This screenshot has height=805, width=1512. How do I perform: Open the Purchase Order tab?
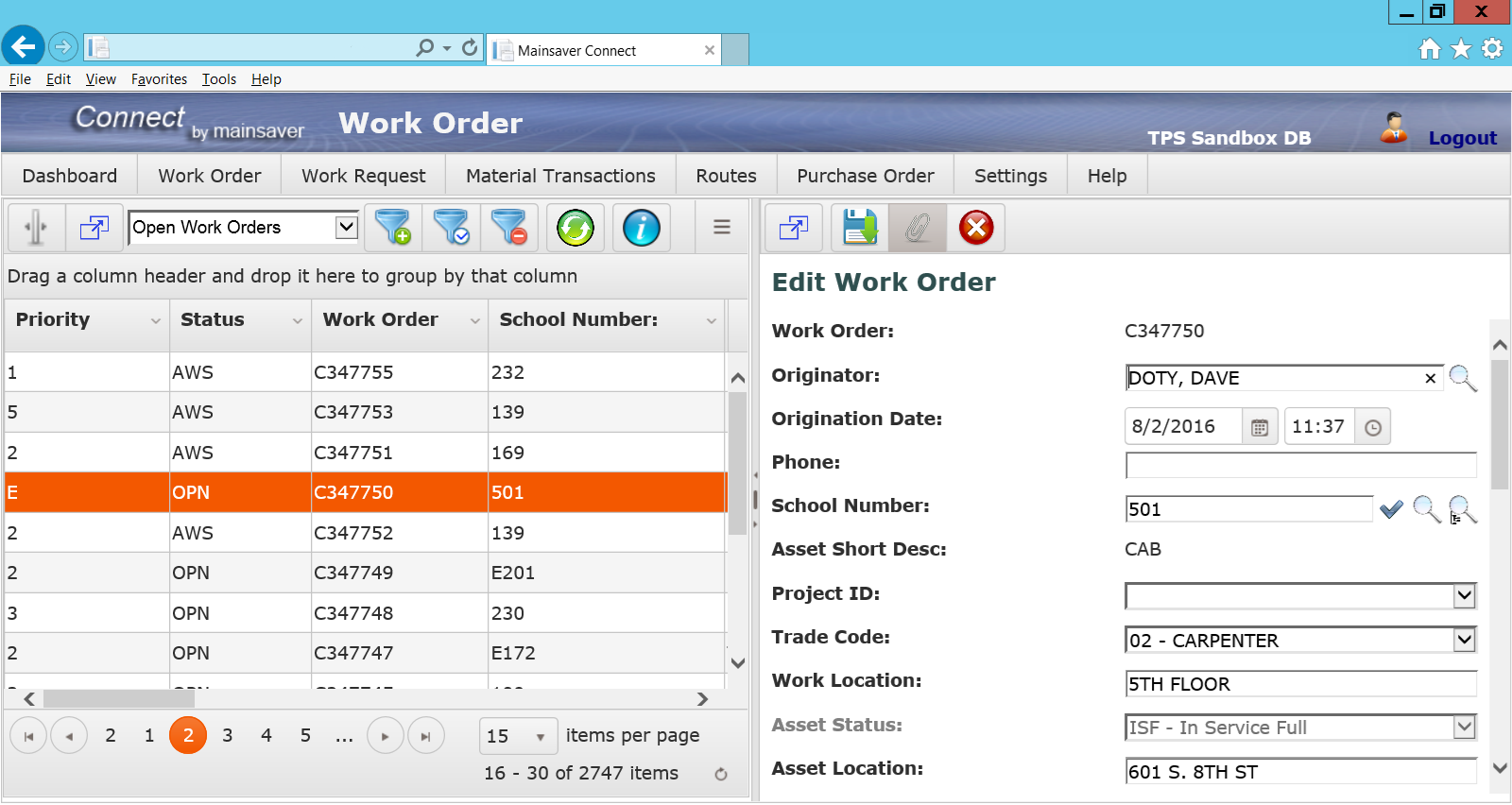point(865,176)
